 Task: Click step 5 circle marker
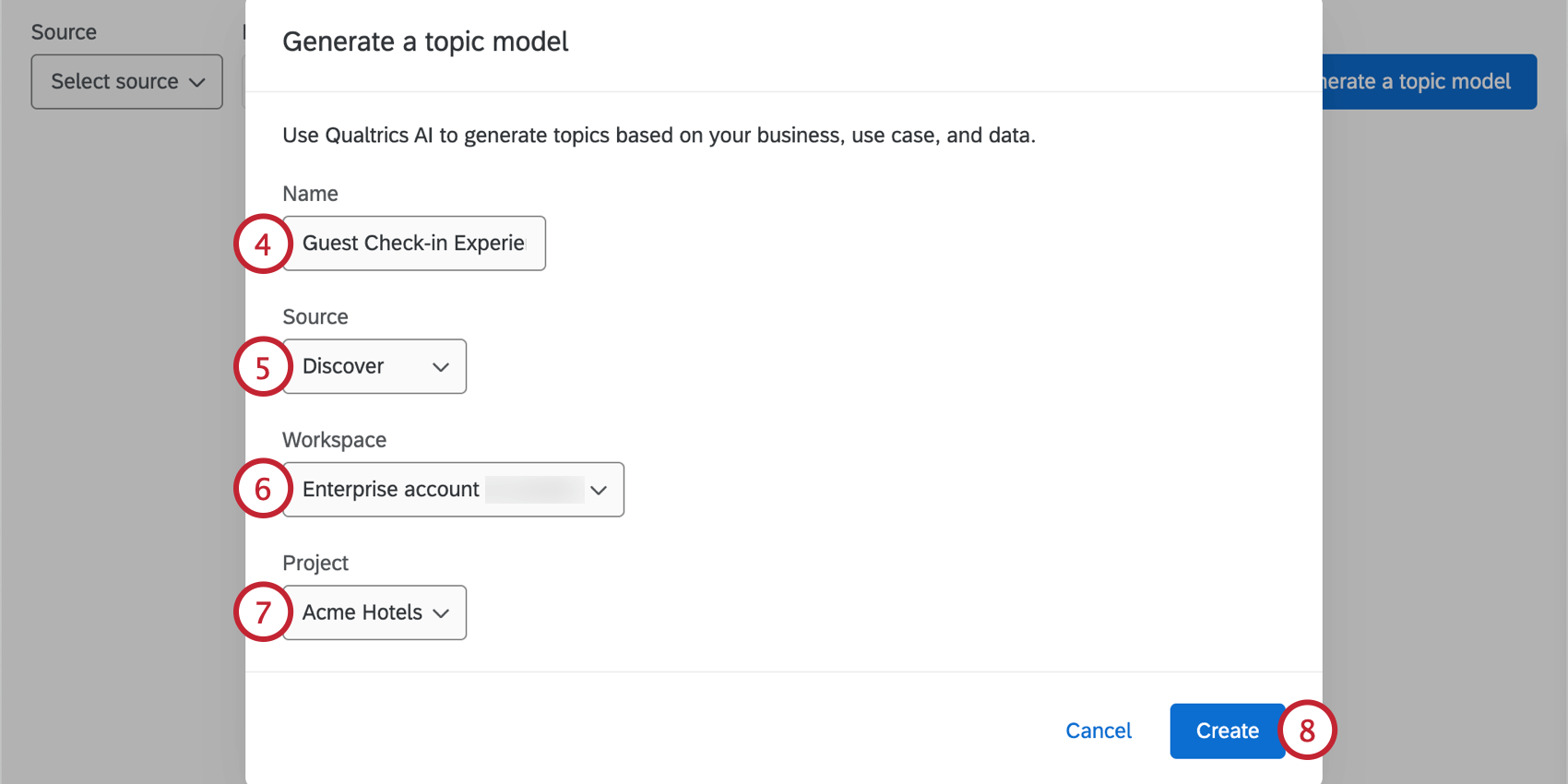point(263,367)
